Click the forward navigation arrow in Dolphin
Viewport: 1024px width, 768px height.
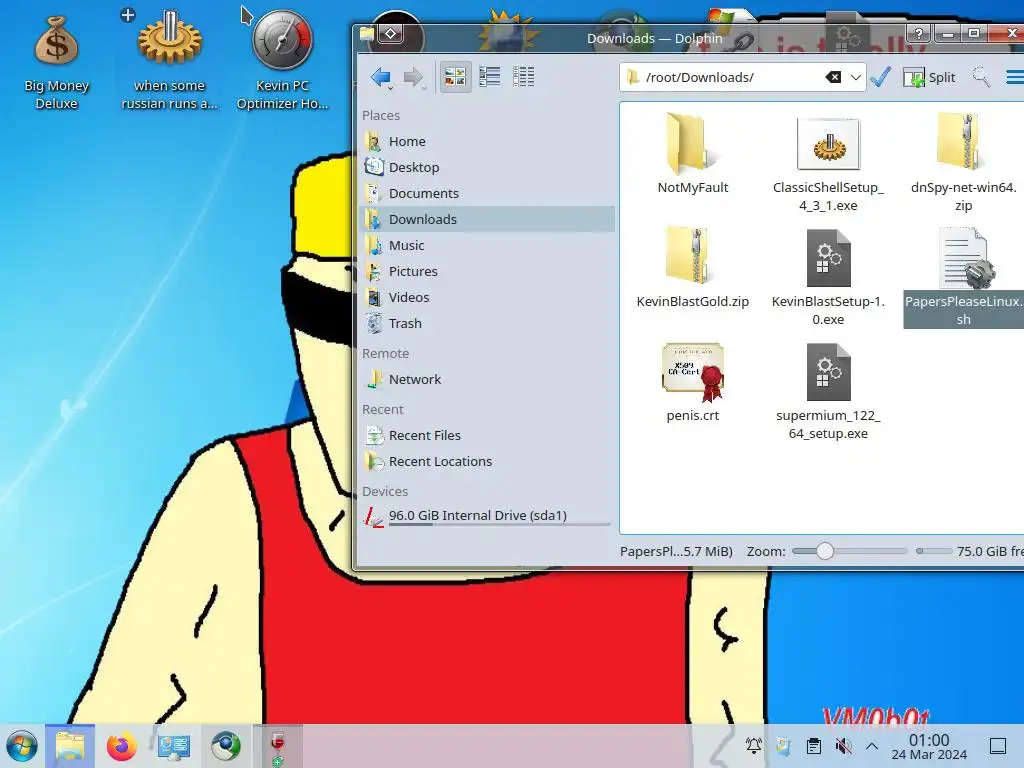point(413,77)
